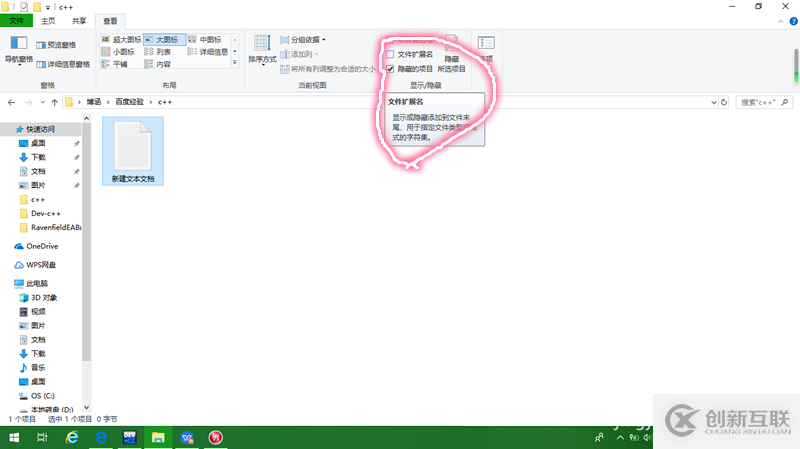
Task: Select the 新建文本文档 file thumbnail
Action: pyautogui.click(x=133, y=151)
